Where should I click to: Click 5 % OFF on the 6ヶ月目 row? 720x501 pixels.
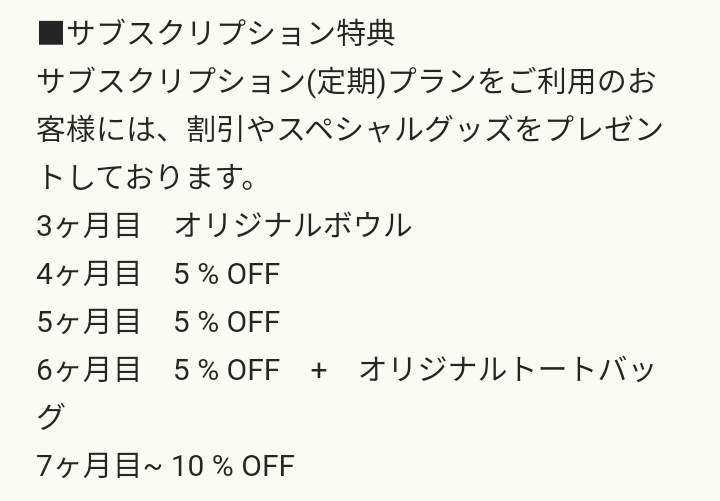click(227, 370)
